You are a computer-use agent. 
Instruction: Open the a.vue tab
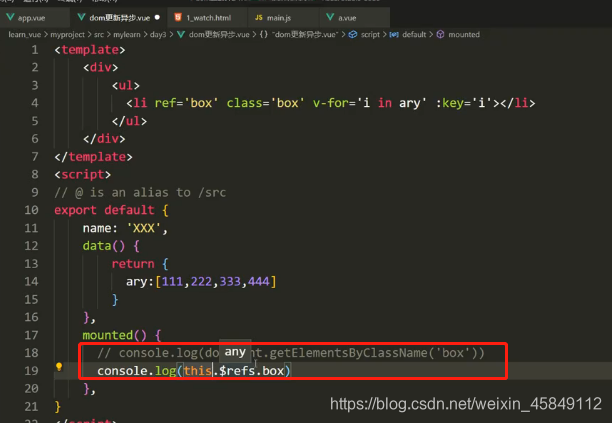tap(347, 18)
